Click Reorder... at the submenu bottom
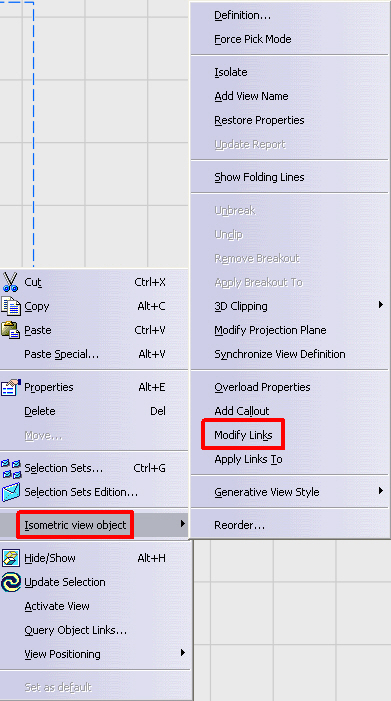The image size is (391, 701). [x=240, y=525]
